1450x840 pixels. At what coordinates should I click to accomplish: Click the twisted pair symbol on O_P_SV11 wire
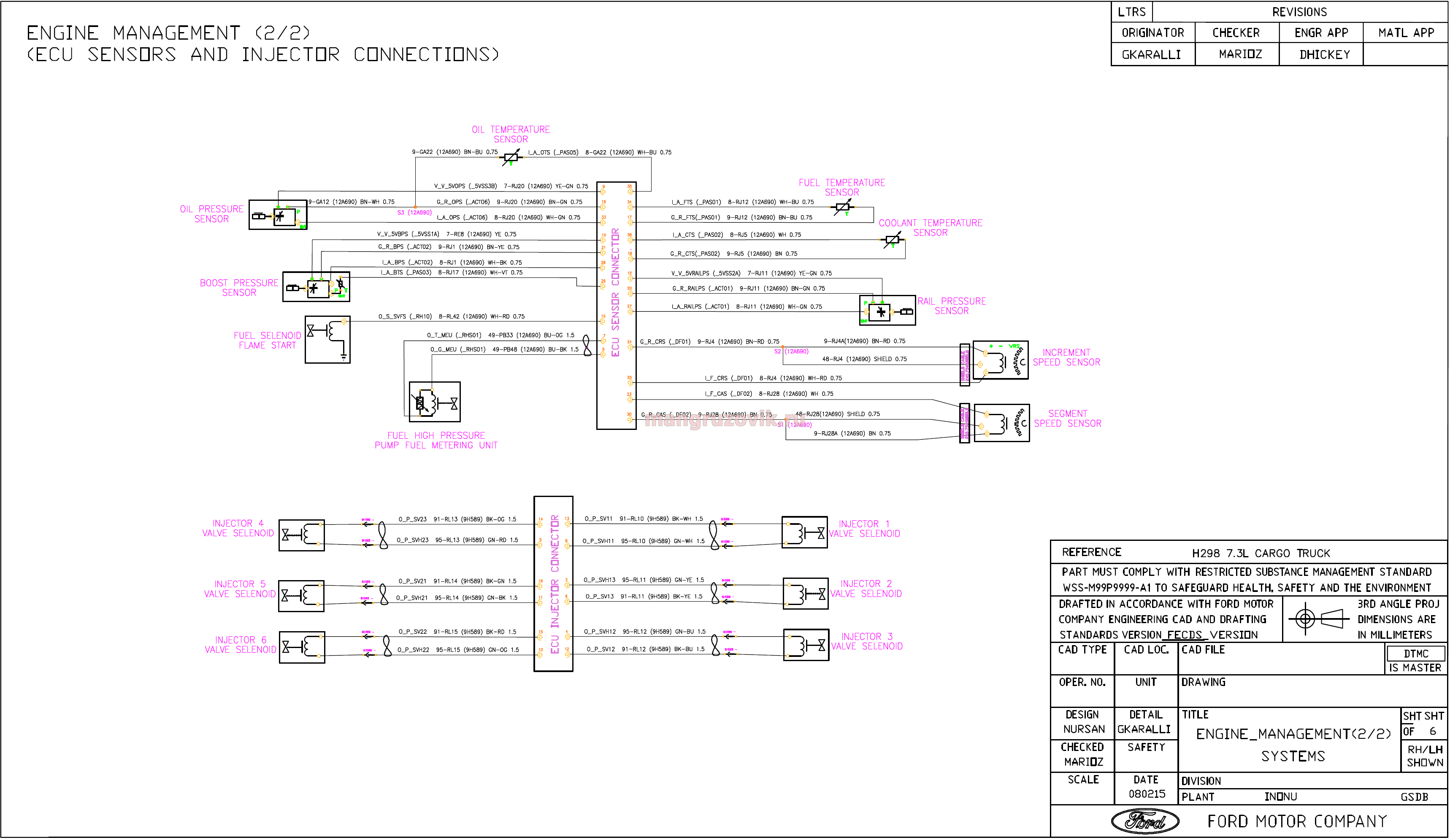(714, 536)
